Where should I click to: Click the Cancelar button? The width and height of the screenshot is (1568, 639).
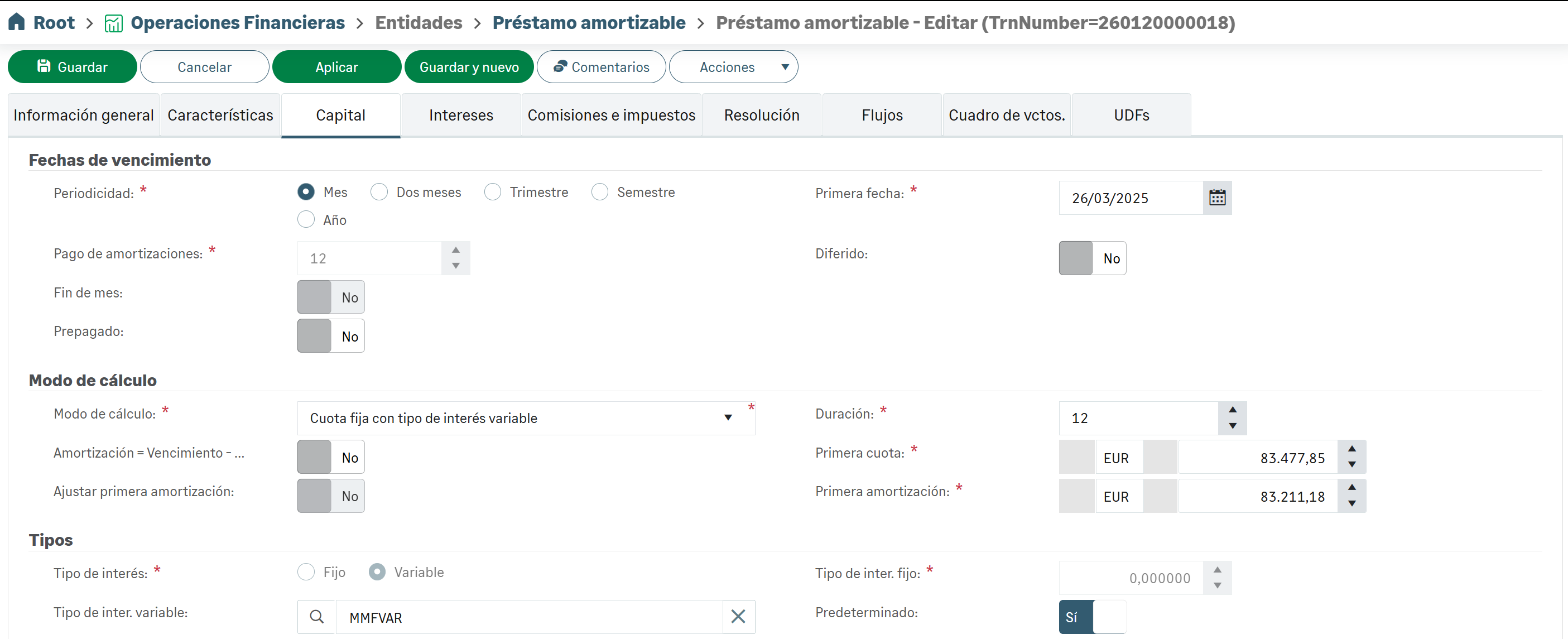tap(205, 67)
